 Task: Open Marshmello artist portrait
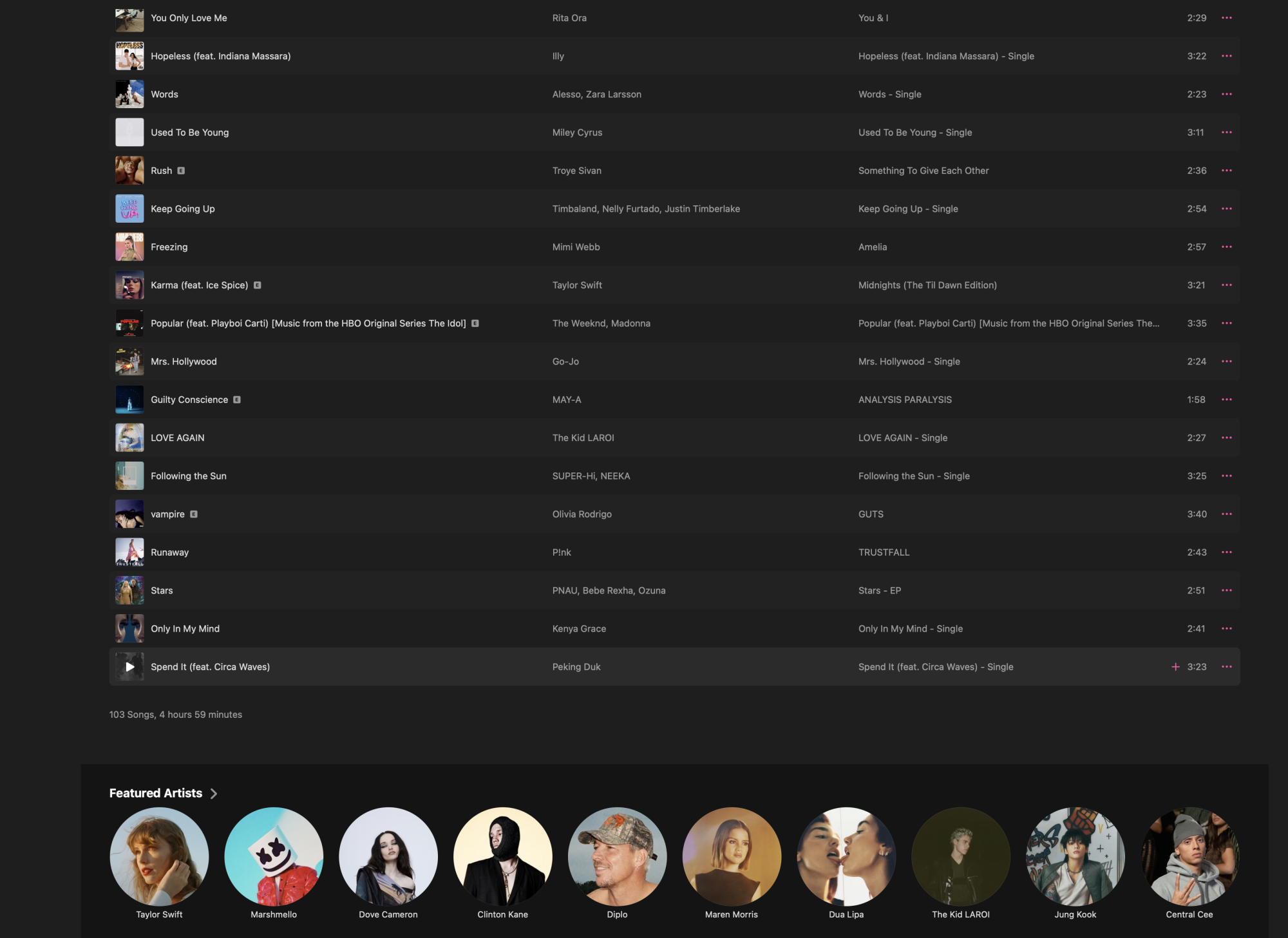[x=274, y=857]
